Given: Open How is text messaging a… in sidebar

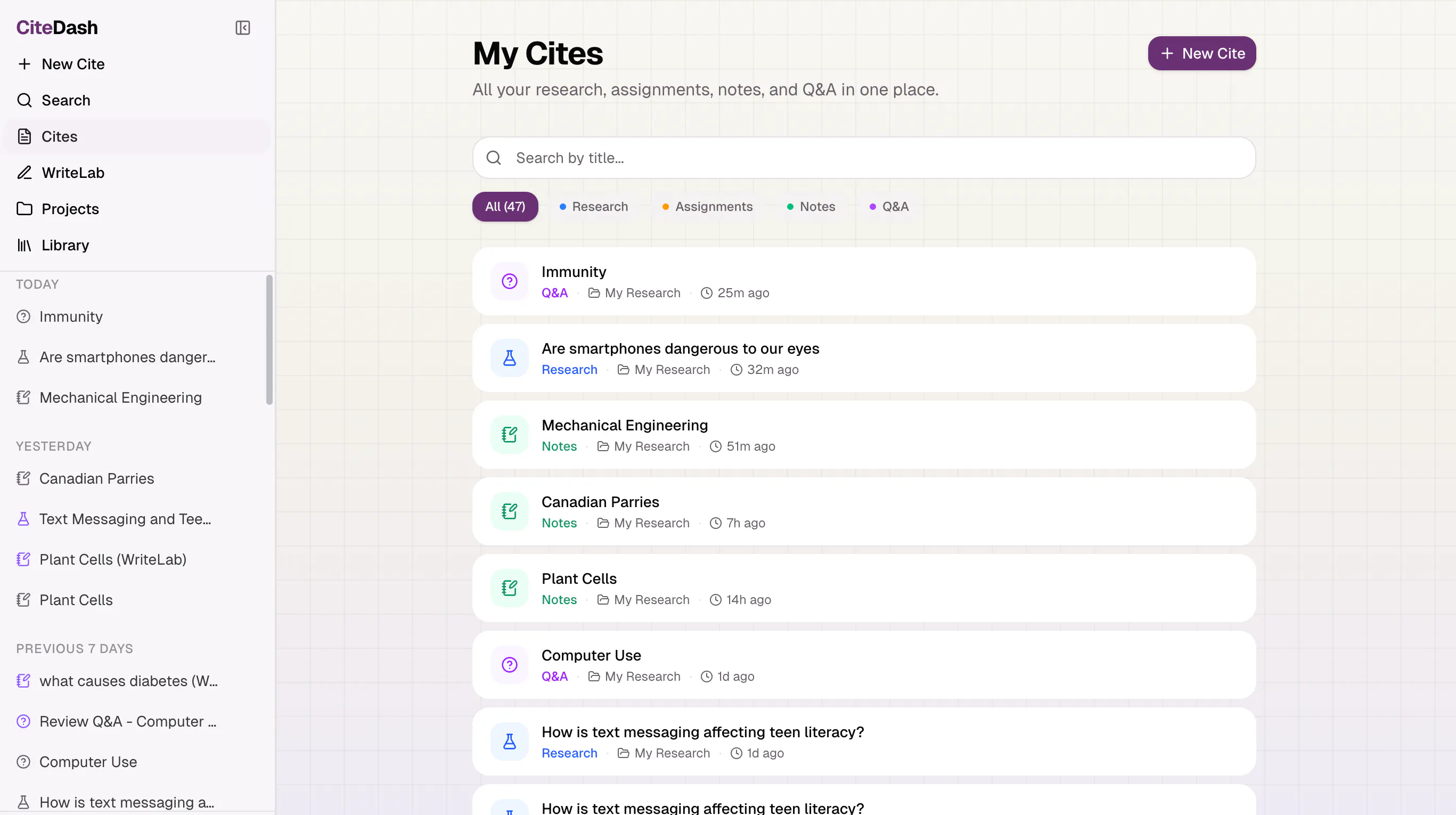Looking at the screenshot, I should tap(127, 802).
